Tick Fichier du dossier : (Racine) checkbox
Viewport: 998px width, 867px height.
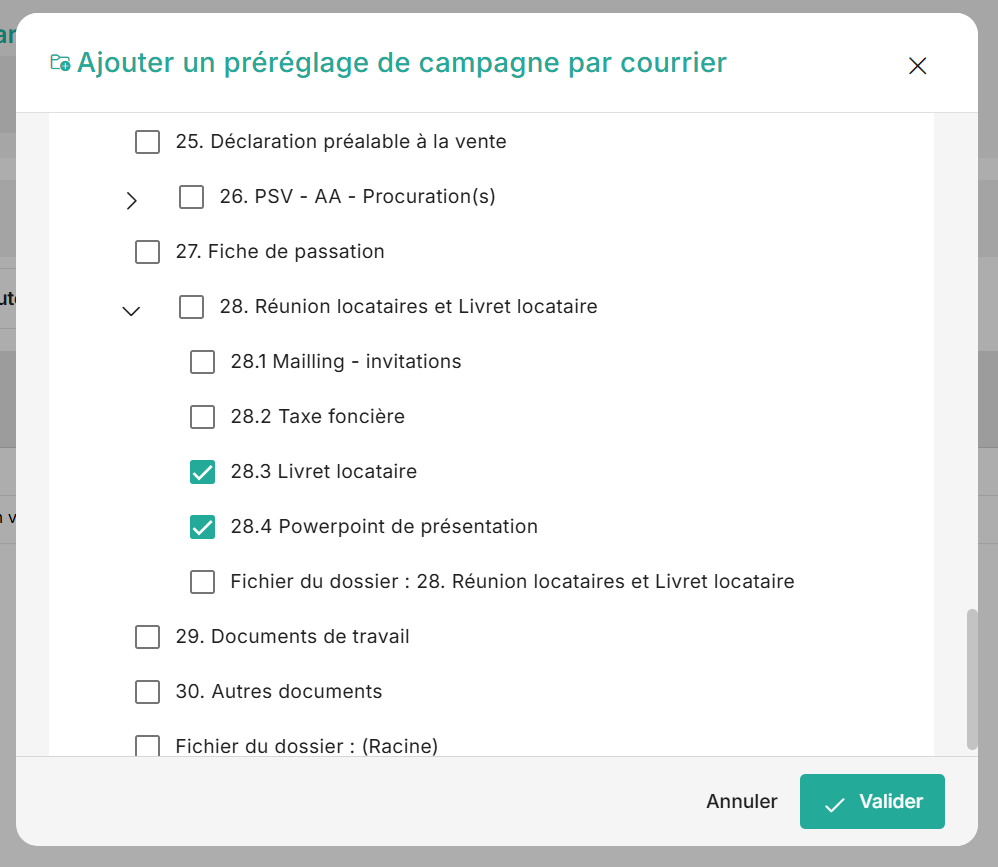147,746
